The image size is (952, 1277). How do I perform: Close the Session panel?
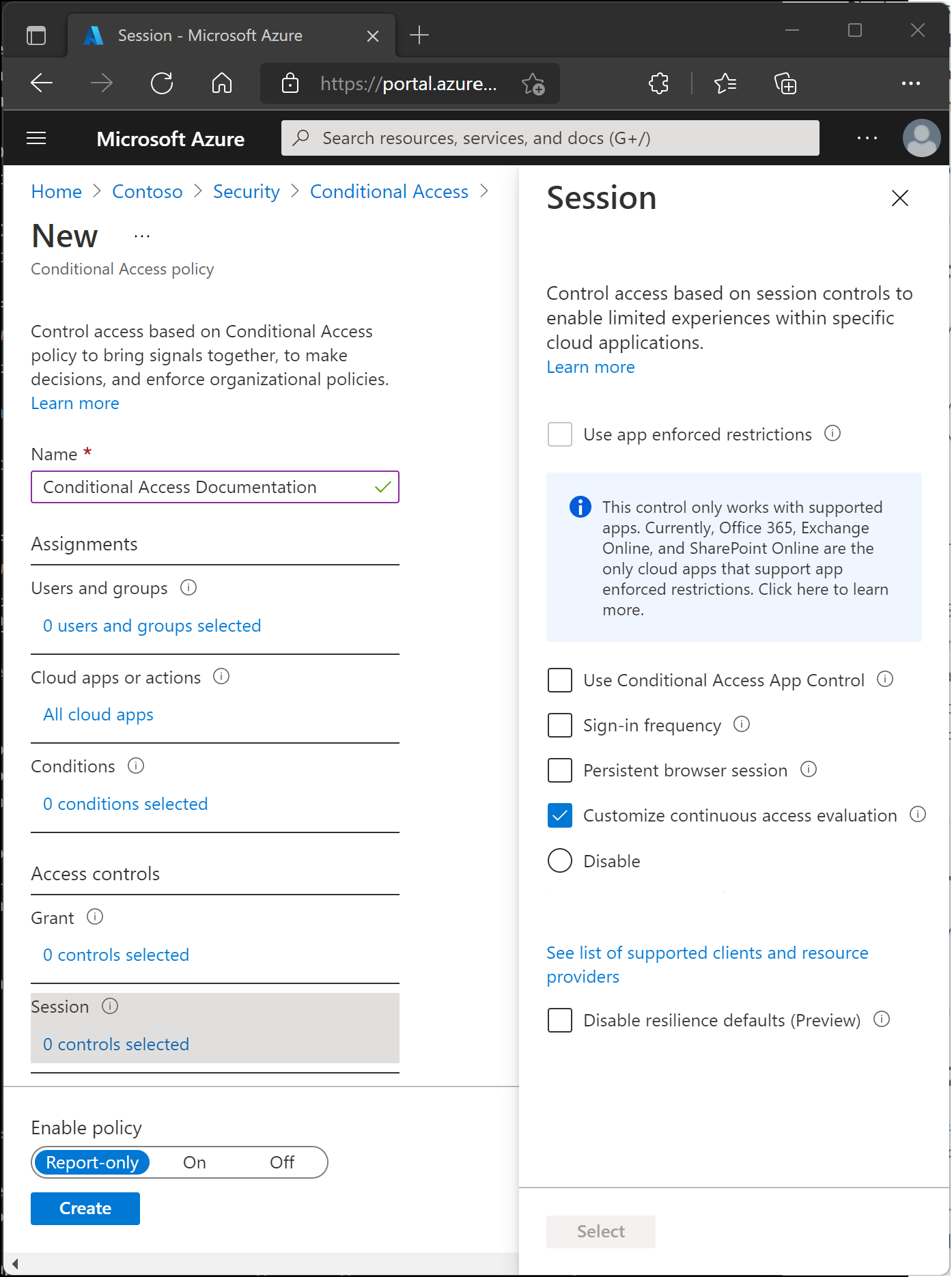point(899,198)
